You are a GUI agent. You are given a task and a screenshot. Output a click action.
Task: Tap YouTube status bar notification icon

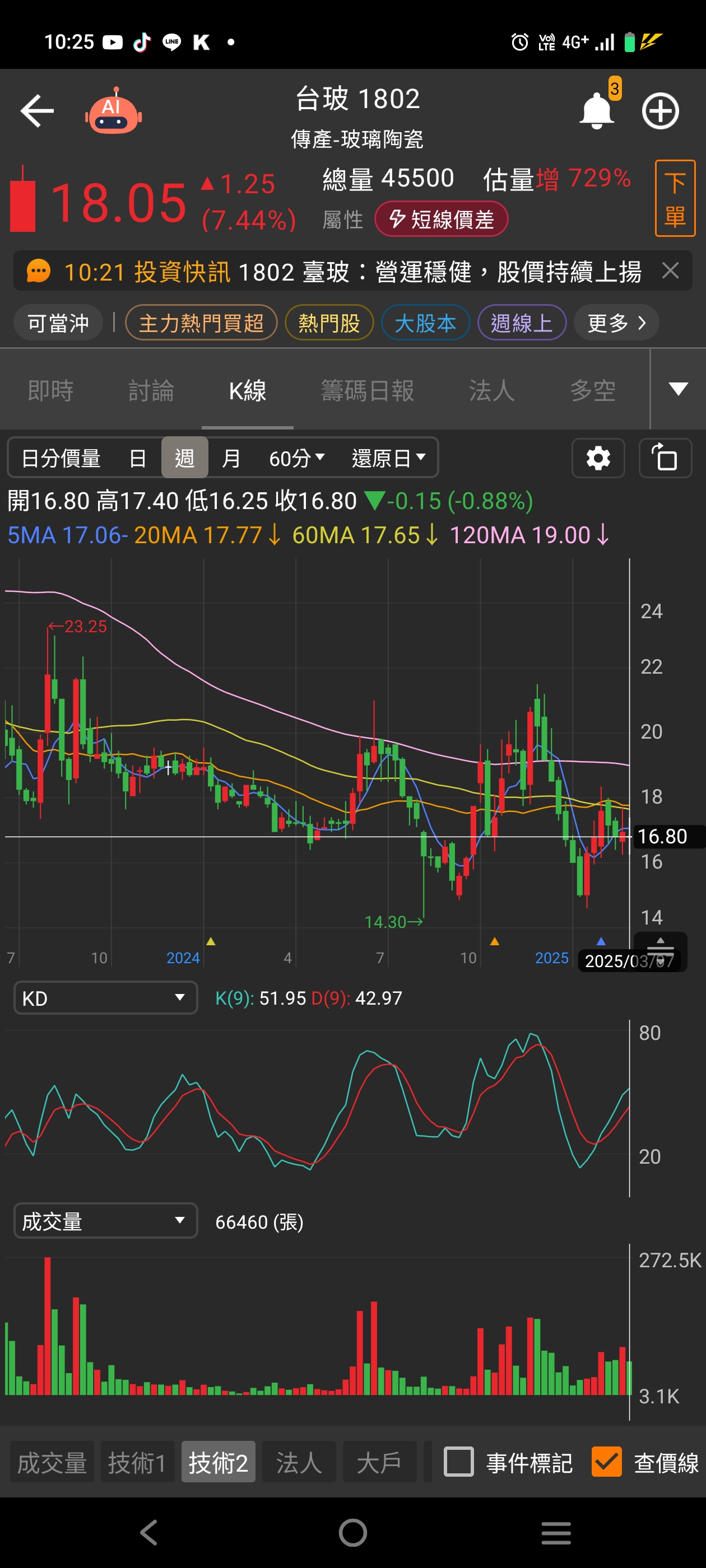(113, 42)
